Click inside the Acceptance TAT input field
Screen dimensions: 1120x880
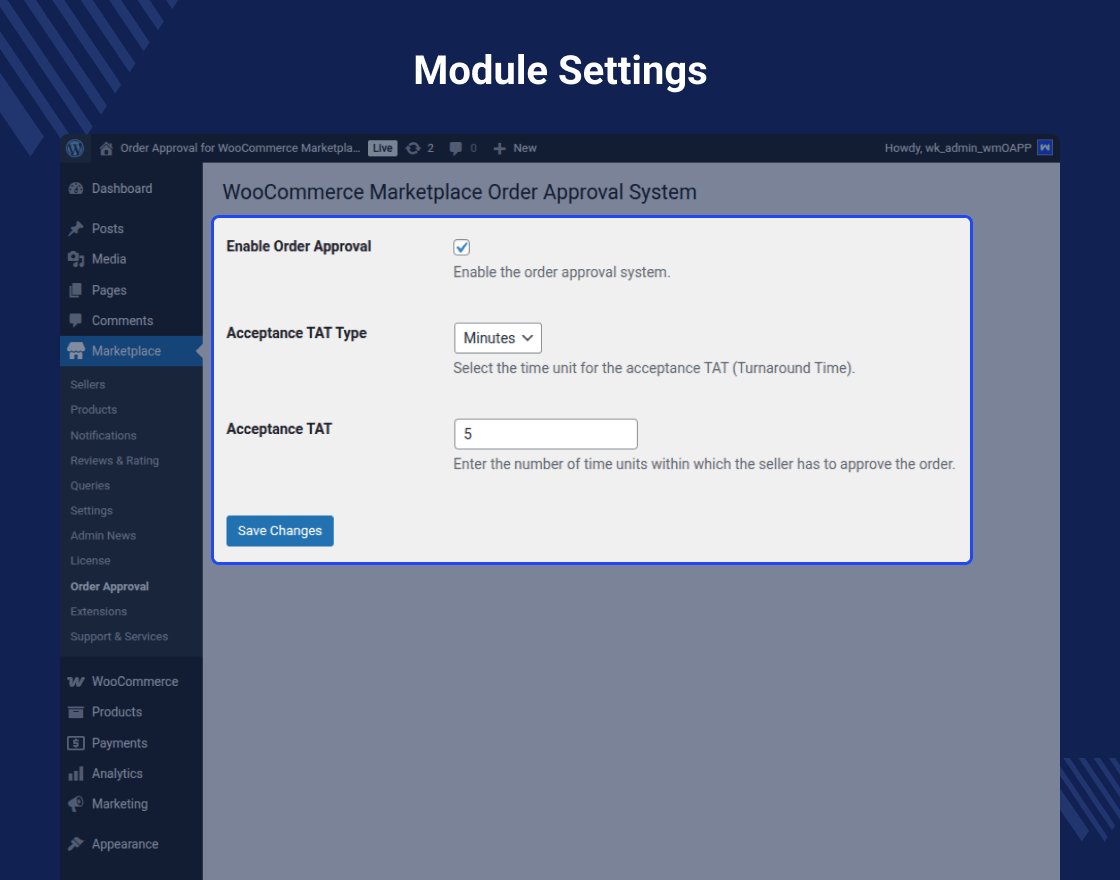tap(545, 434)
